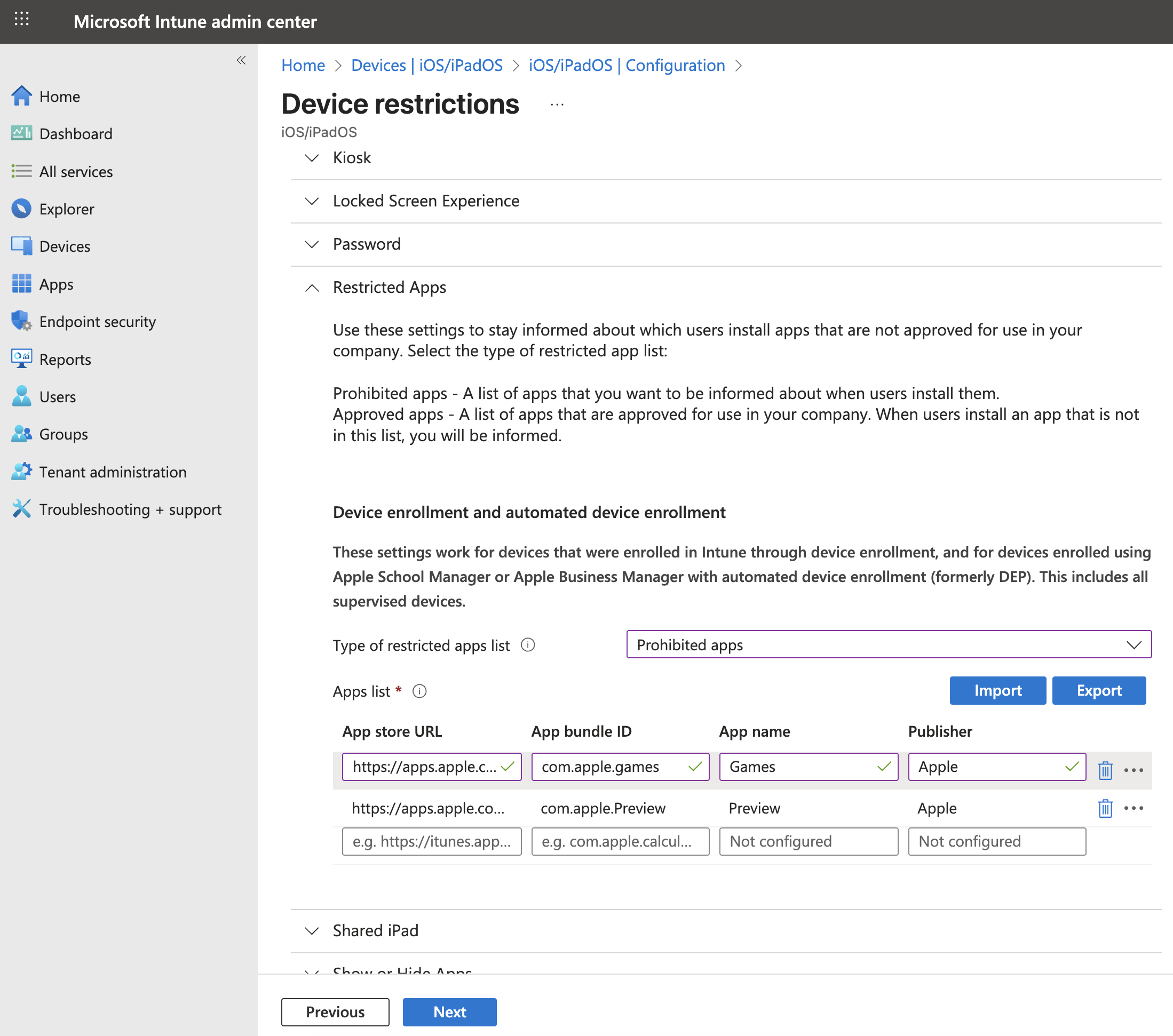Click the Import button
The width and height of the screenshot is (1173, 1036).
(x=997, y=690)
